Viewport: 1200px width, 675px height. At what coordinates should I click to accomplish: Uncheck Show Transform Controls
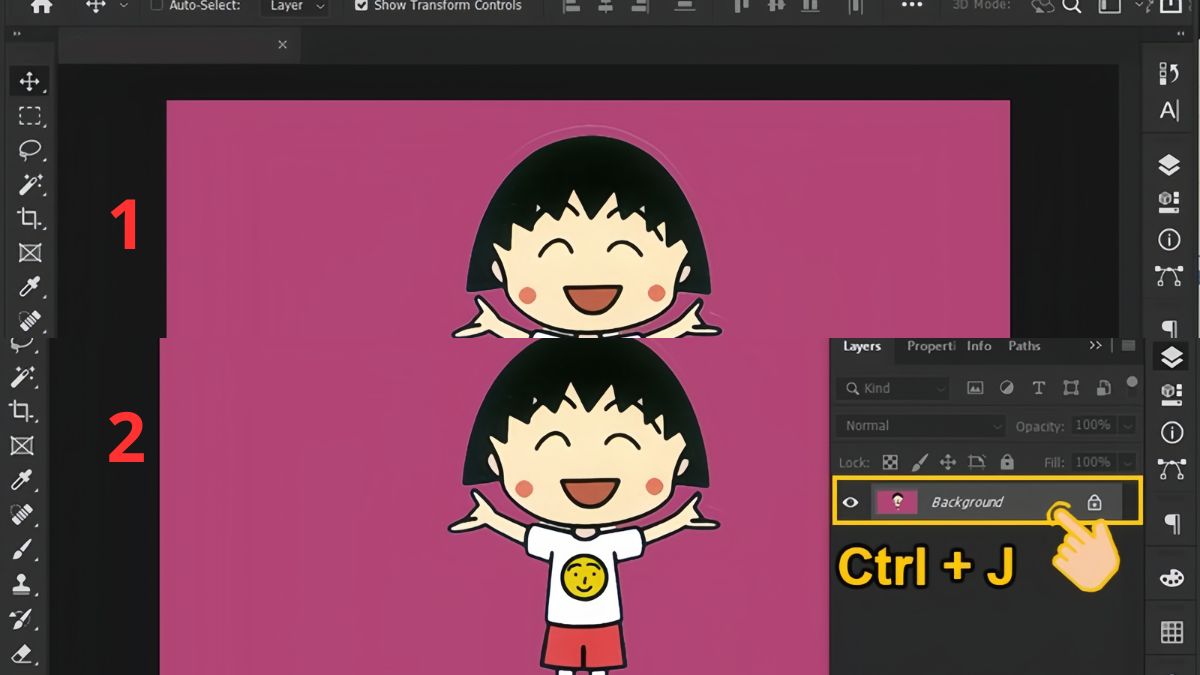pyautogui.click(x=362, y=5)
